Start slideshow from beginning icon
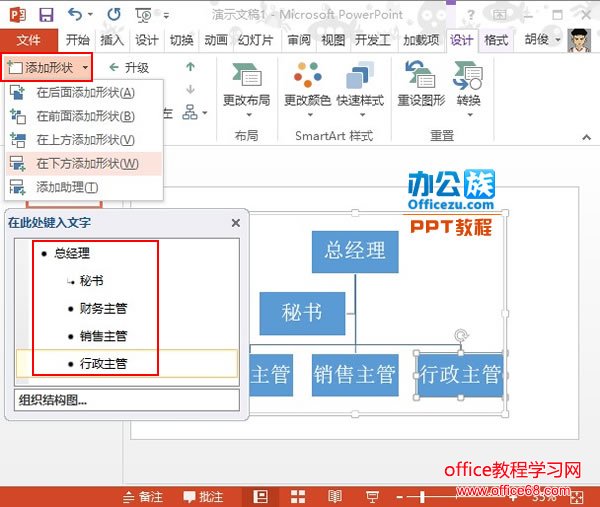The image size is (600, 507). click(x=143, y=15)
